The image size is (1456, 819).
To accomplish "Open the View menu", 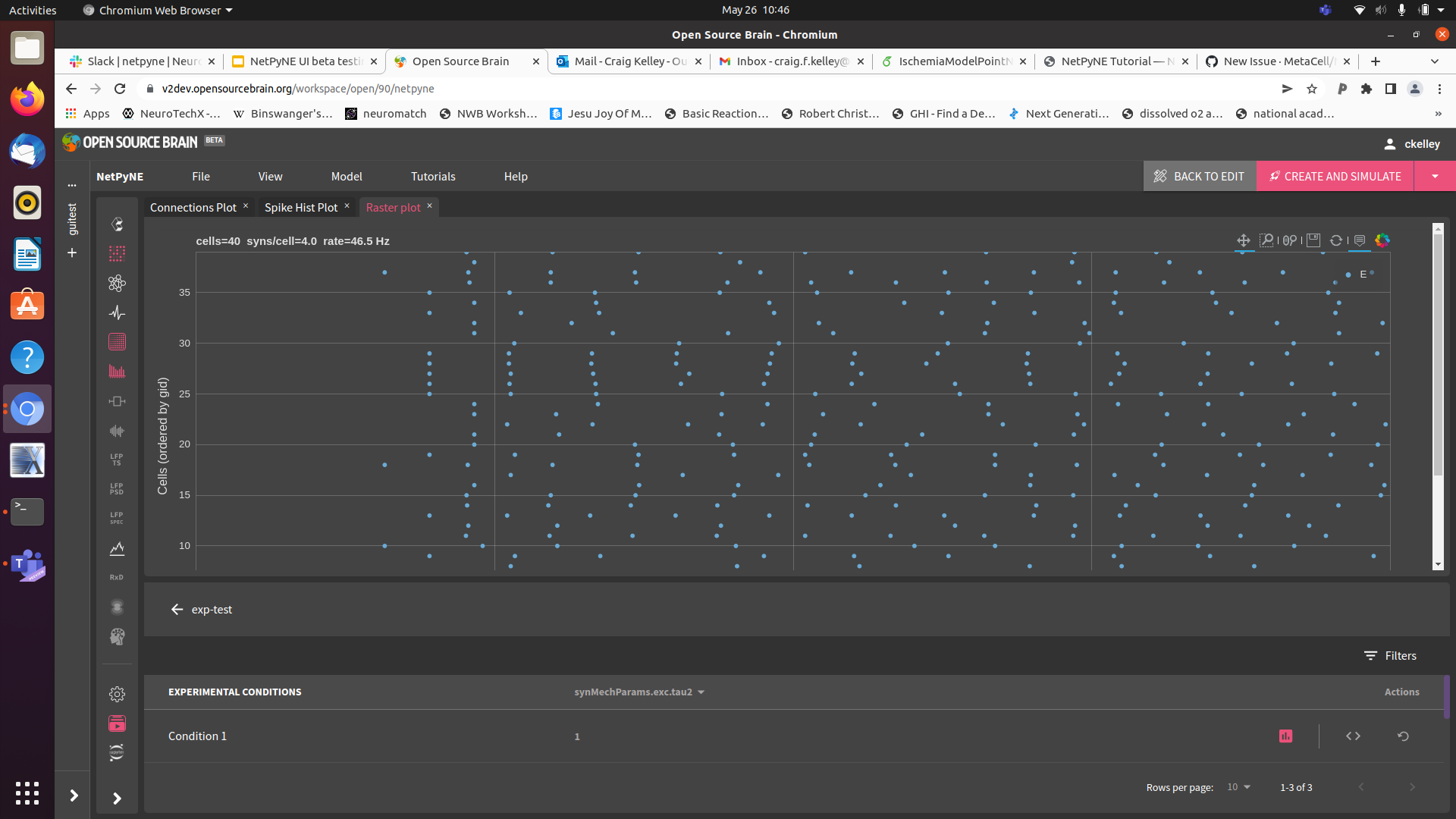I will 270,176.
